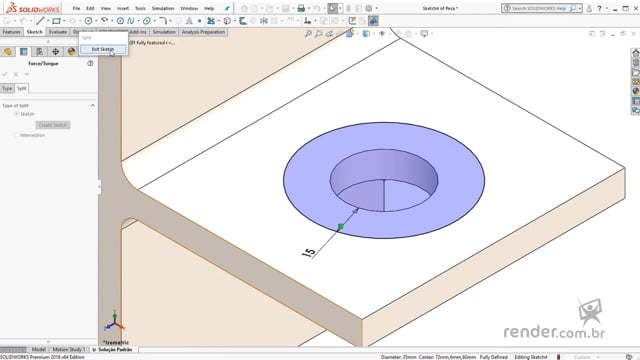Select the Circle sketch tool
The height and width of the screenshot is (360, 640).
(88, 21)
